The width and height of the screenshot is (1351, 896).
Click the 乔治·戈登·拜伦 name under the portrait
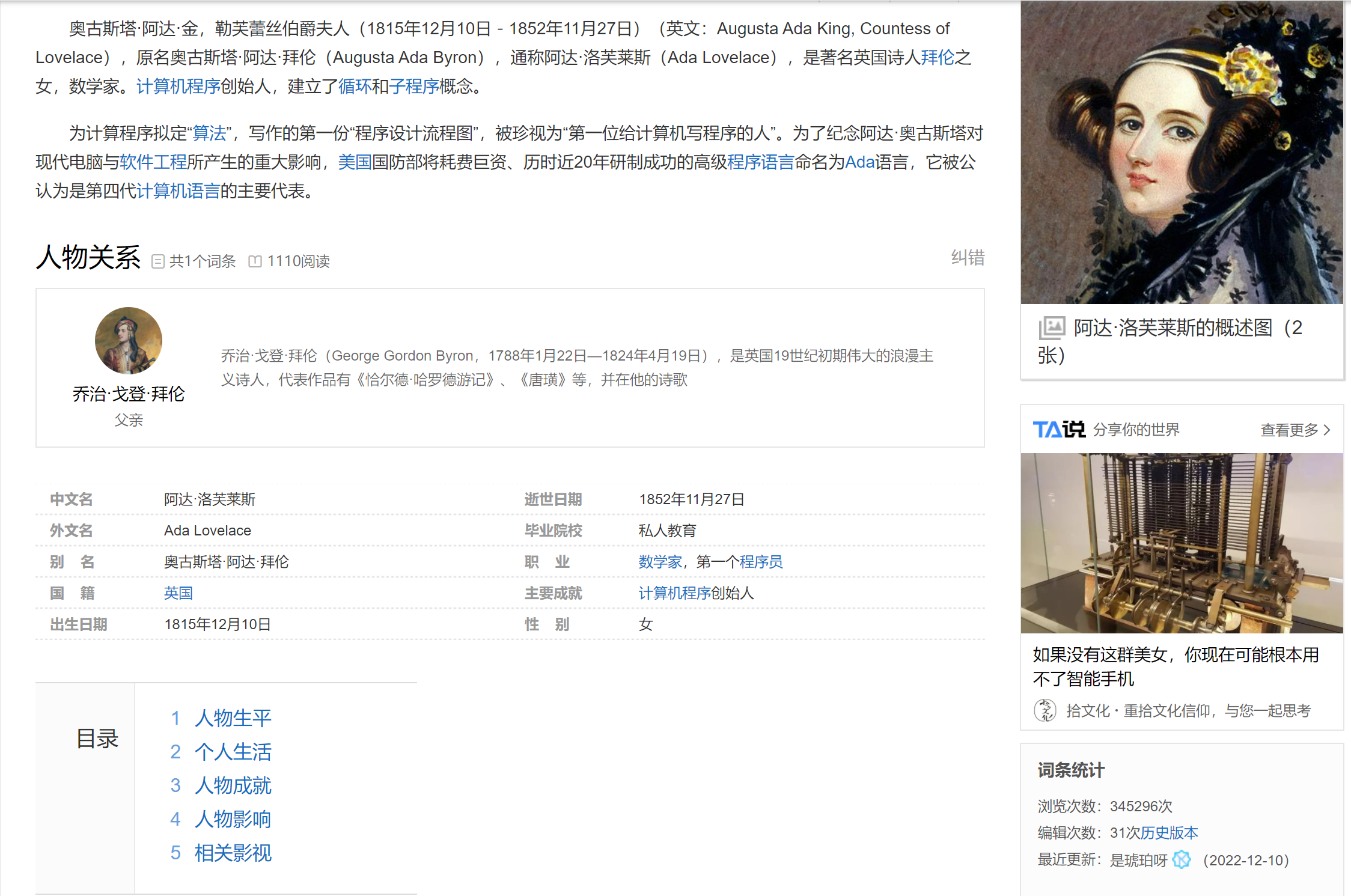pyautogui.click(x=129, y=394)
